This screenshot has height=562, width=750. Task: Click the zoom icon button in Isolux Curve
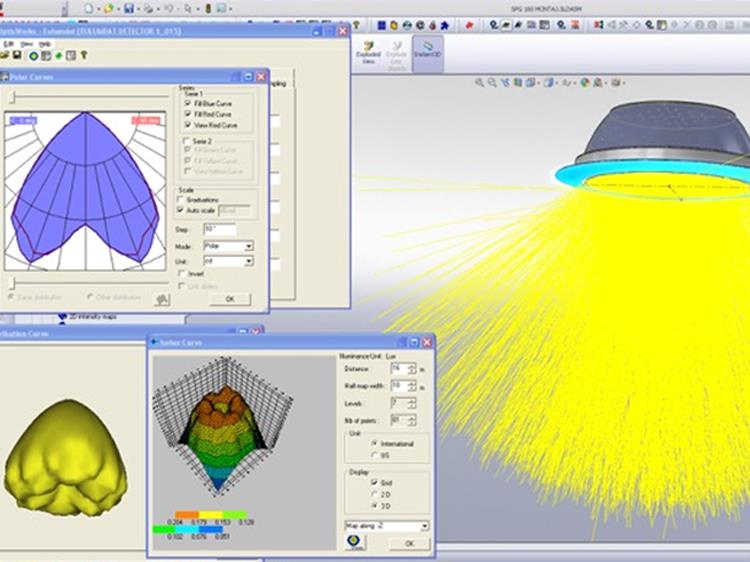click(x=355, y=541)
